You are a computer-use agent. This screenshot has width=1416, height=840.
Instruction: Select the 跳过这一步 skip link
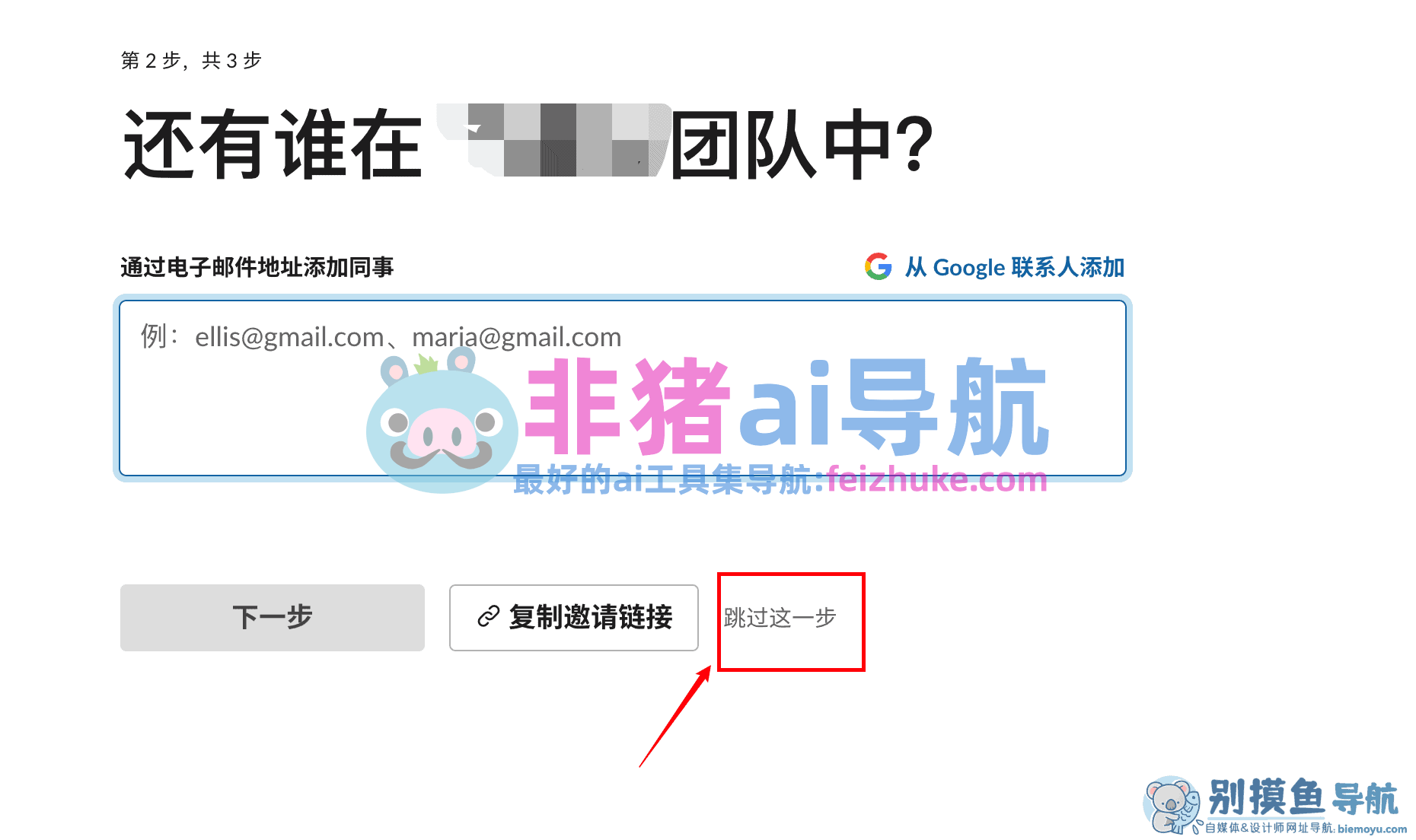[x=780, y=617]
